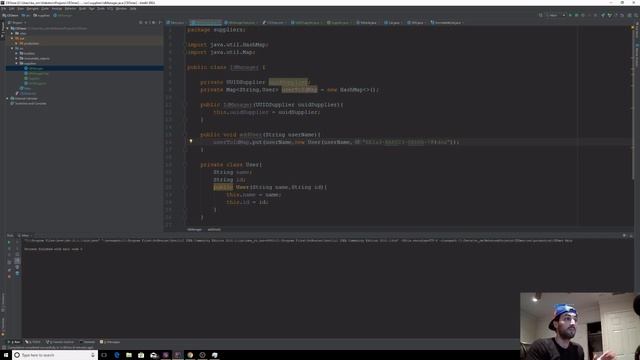Click the red pin/close icon in Run panel sidebar
Image resolution: width=640 pixels, height=360 pixels.
9,276
